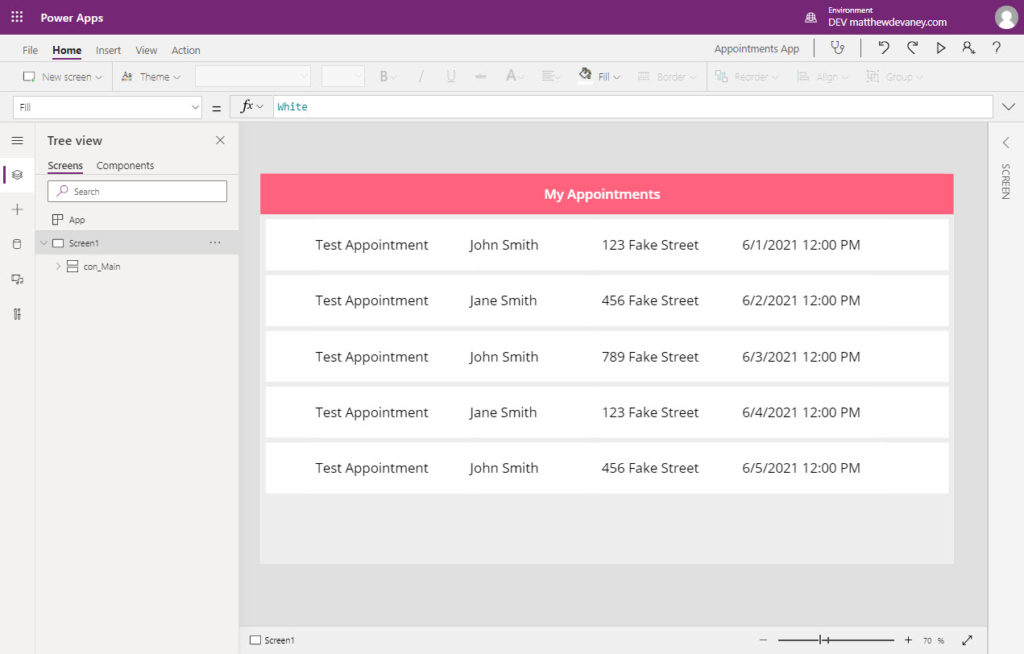
Task: Open the Share user icon
Action: 968,48
